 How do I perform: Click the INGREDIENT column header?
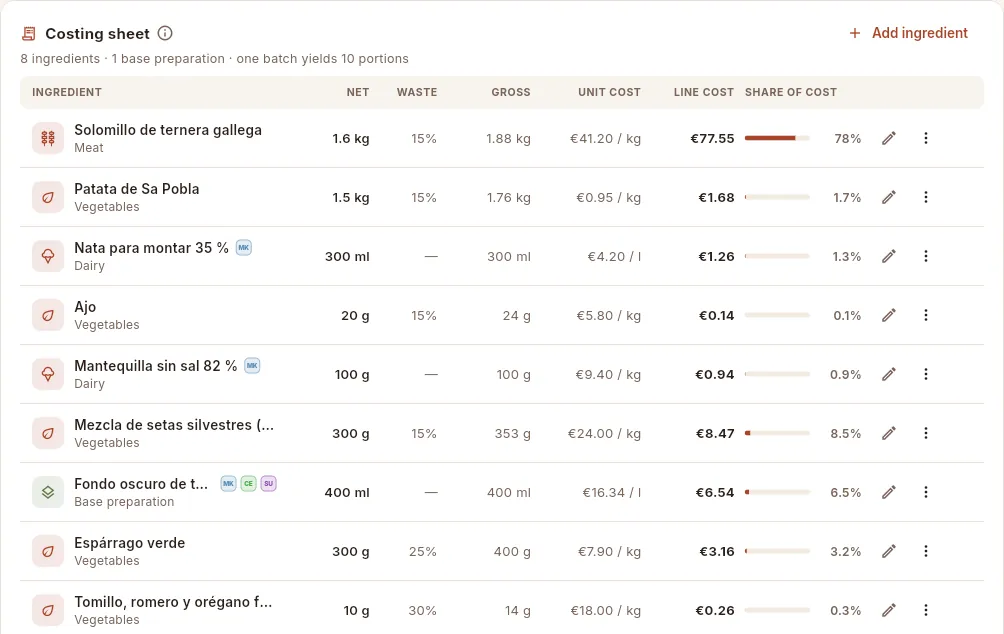coord(67,92)
